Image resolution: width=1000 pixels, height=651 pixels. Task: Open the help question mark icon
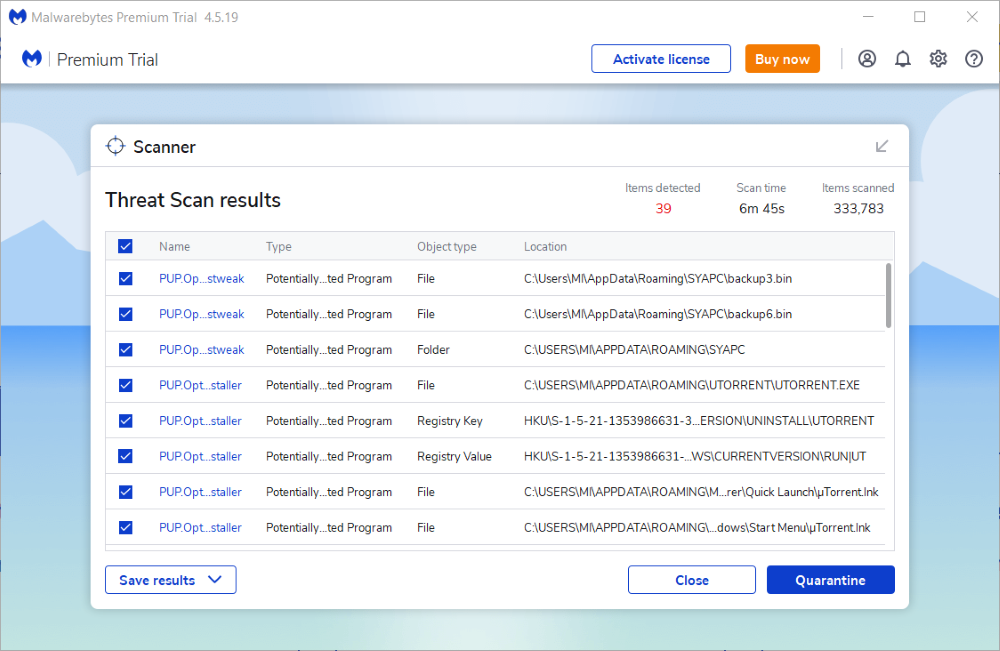click(x=974, y=59)
